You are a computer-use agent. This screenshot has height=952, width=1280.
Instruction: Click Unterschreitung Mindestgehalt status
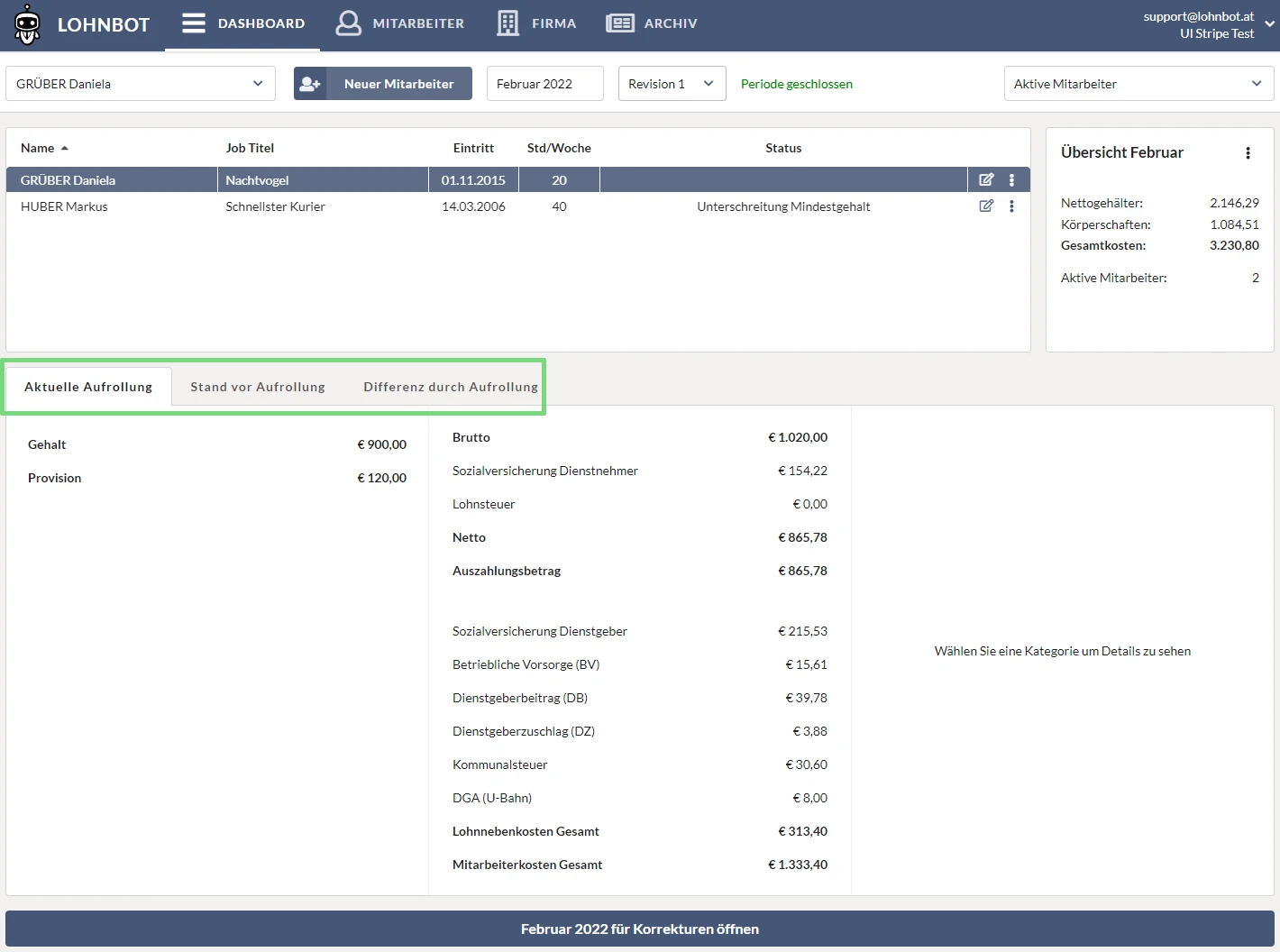tap(783, 206)
